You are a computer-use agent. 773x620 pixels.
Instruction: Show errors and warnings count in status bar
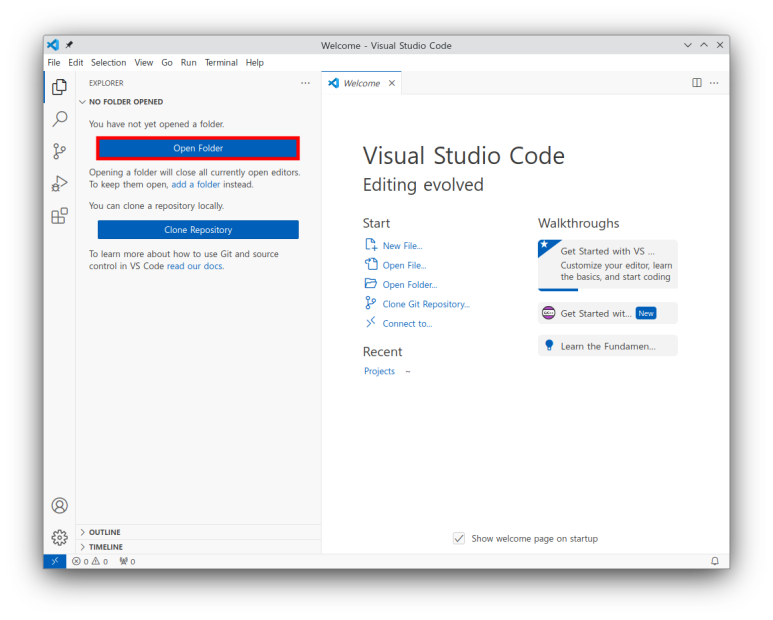tap(90, 561)
